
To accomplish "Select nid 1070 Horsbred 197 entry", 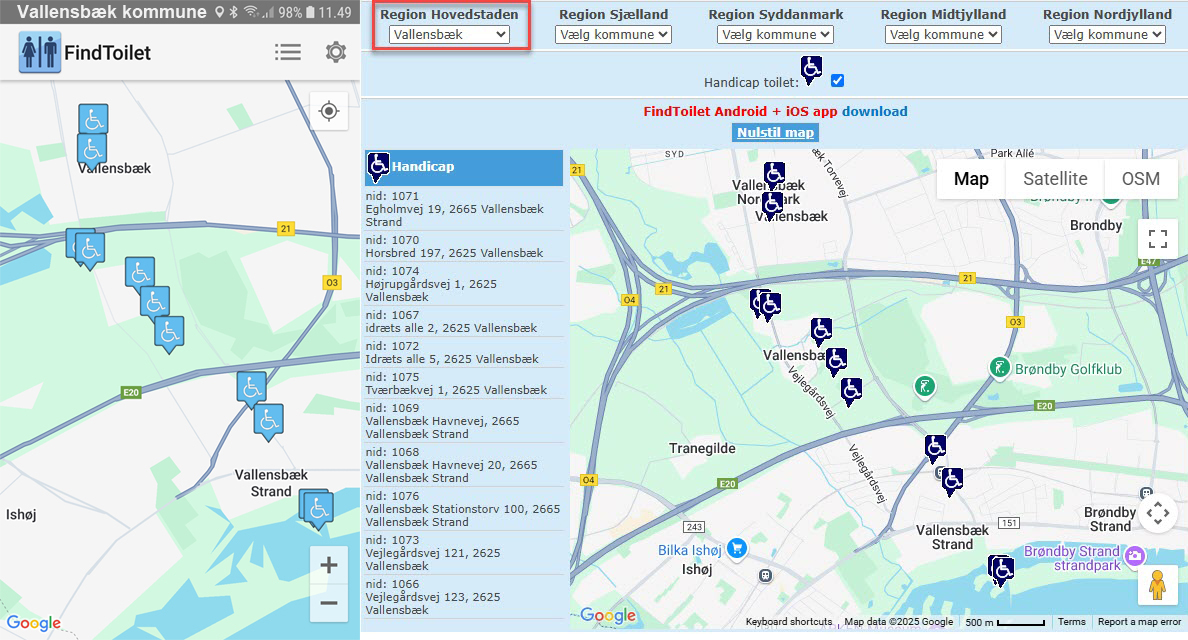I will click(x=464, y=246).
